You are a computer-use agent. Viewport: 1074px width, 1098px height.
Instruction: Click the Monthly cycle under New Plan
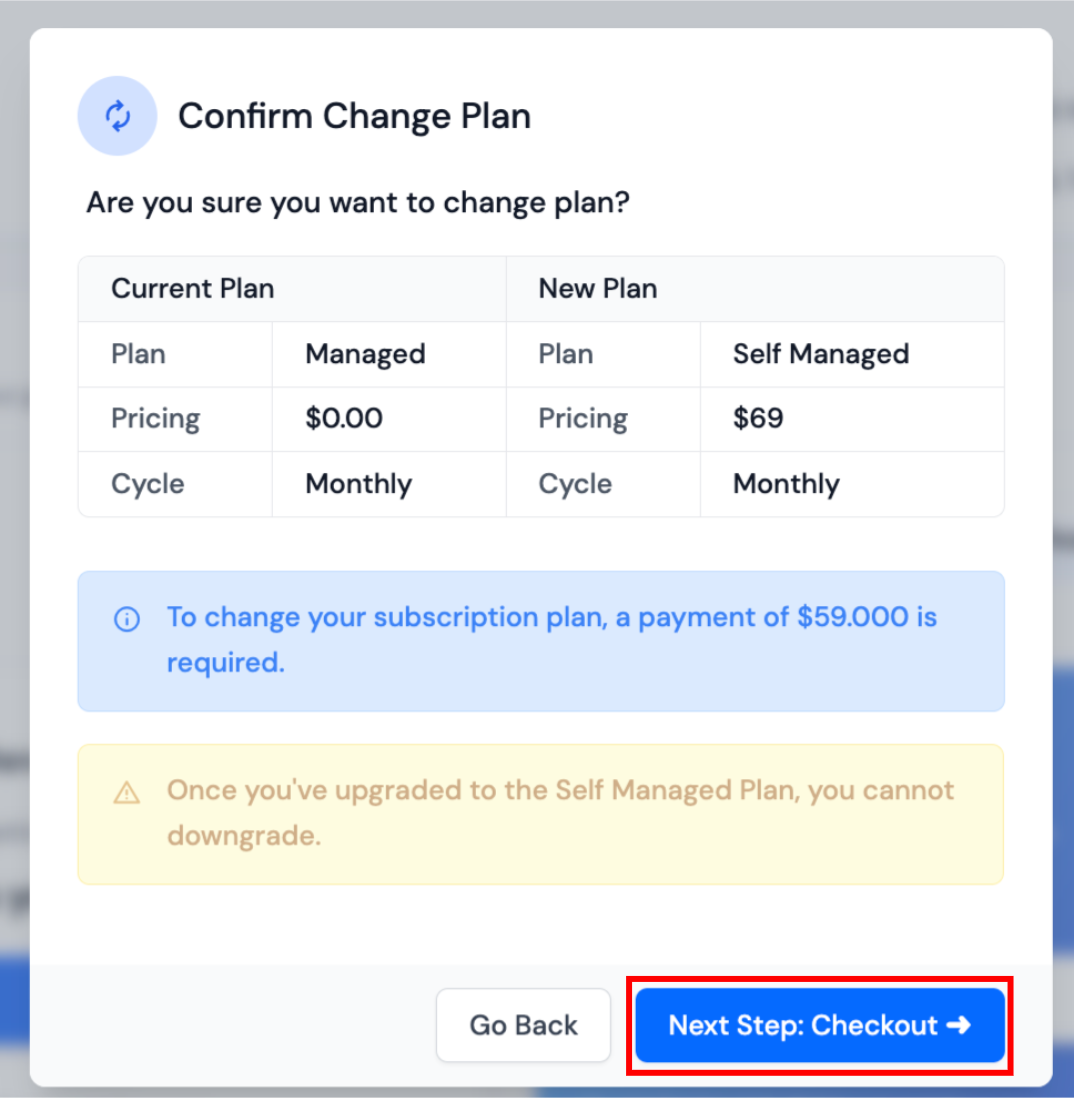[786, 484]
